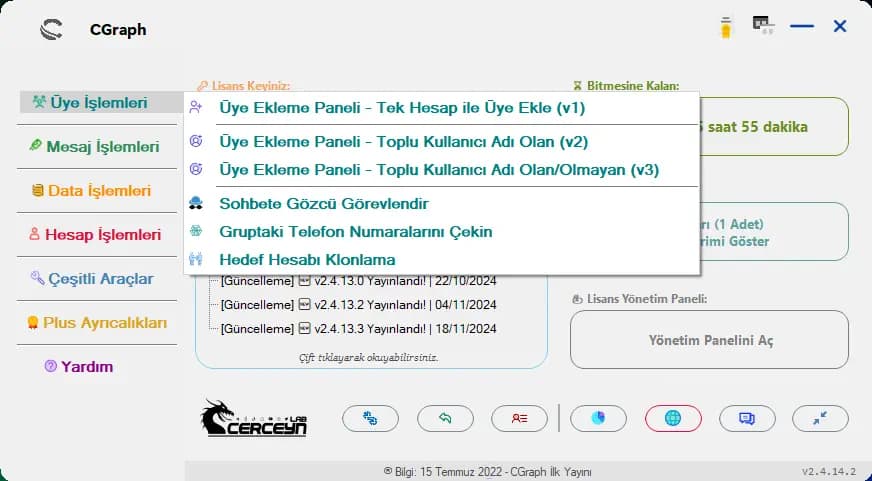
Task: Click the add-user icon beside Tek Hesap ile Üye Ekle
Action: pos(196,107)
